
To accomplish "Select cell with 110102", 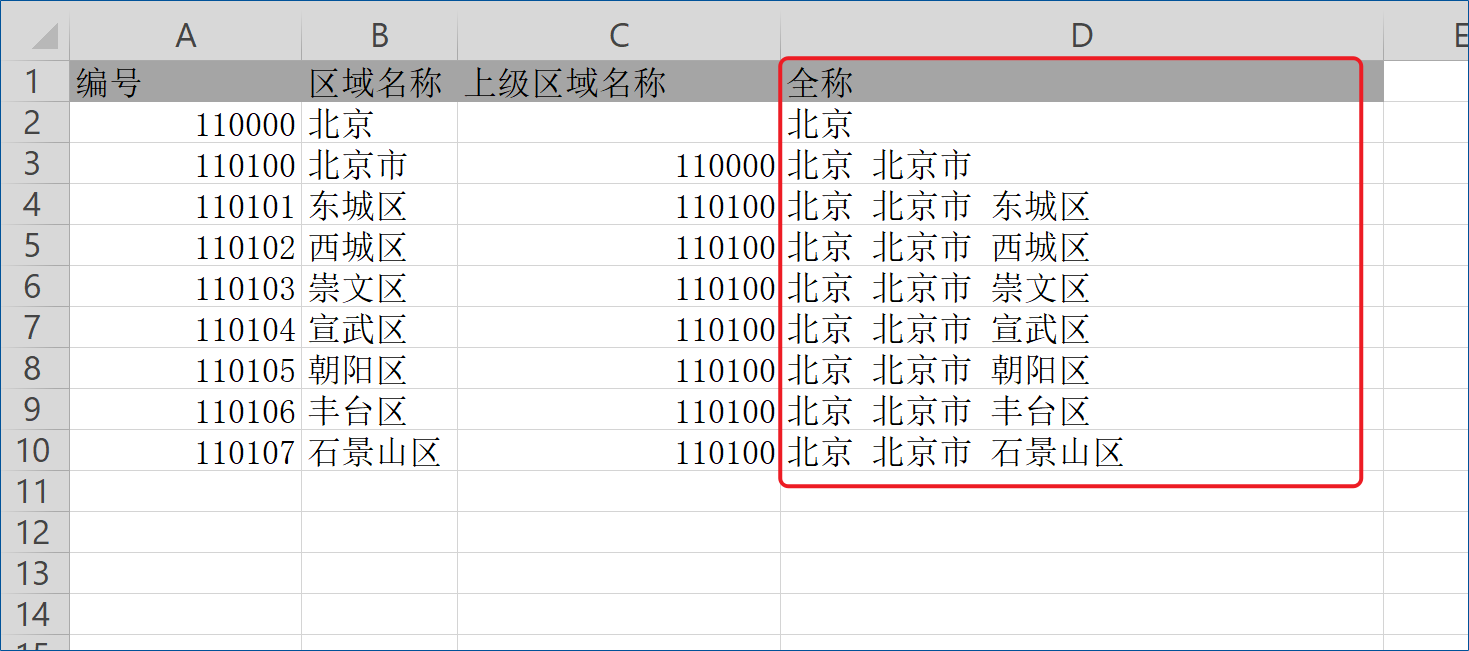I will pos(185,245).
